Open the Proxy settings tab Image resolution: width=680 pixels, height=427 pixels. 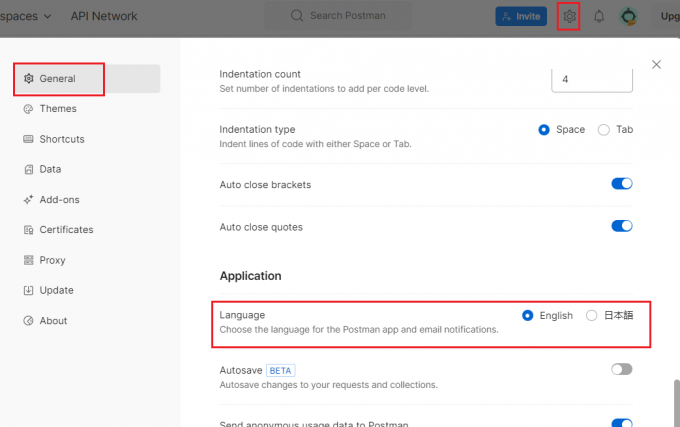tap(52, 260)
